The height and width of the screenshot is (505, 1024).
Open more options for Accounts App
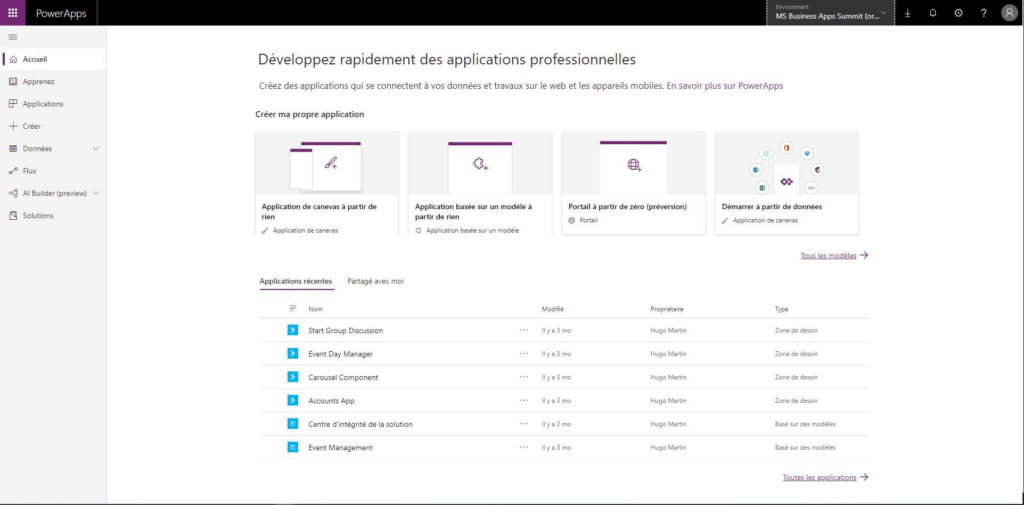click(x=524, y=400)
